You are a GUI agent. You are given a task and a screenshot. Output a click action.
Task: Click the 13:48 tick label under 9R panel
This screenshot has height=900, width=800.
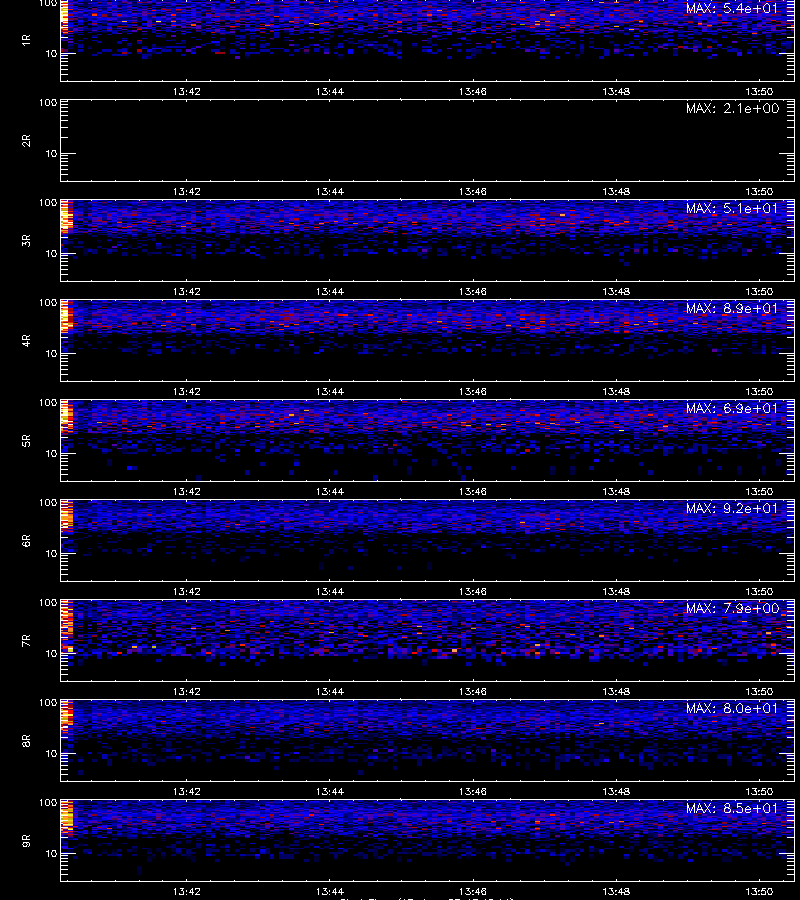pos(616,891)
